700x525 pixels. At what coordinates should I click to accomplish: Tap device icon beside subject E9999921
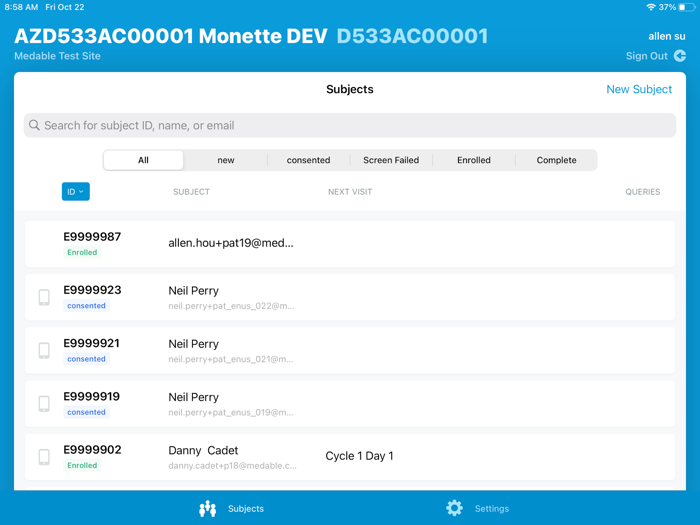(x=44, y=350)
